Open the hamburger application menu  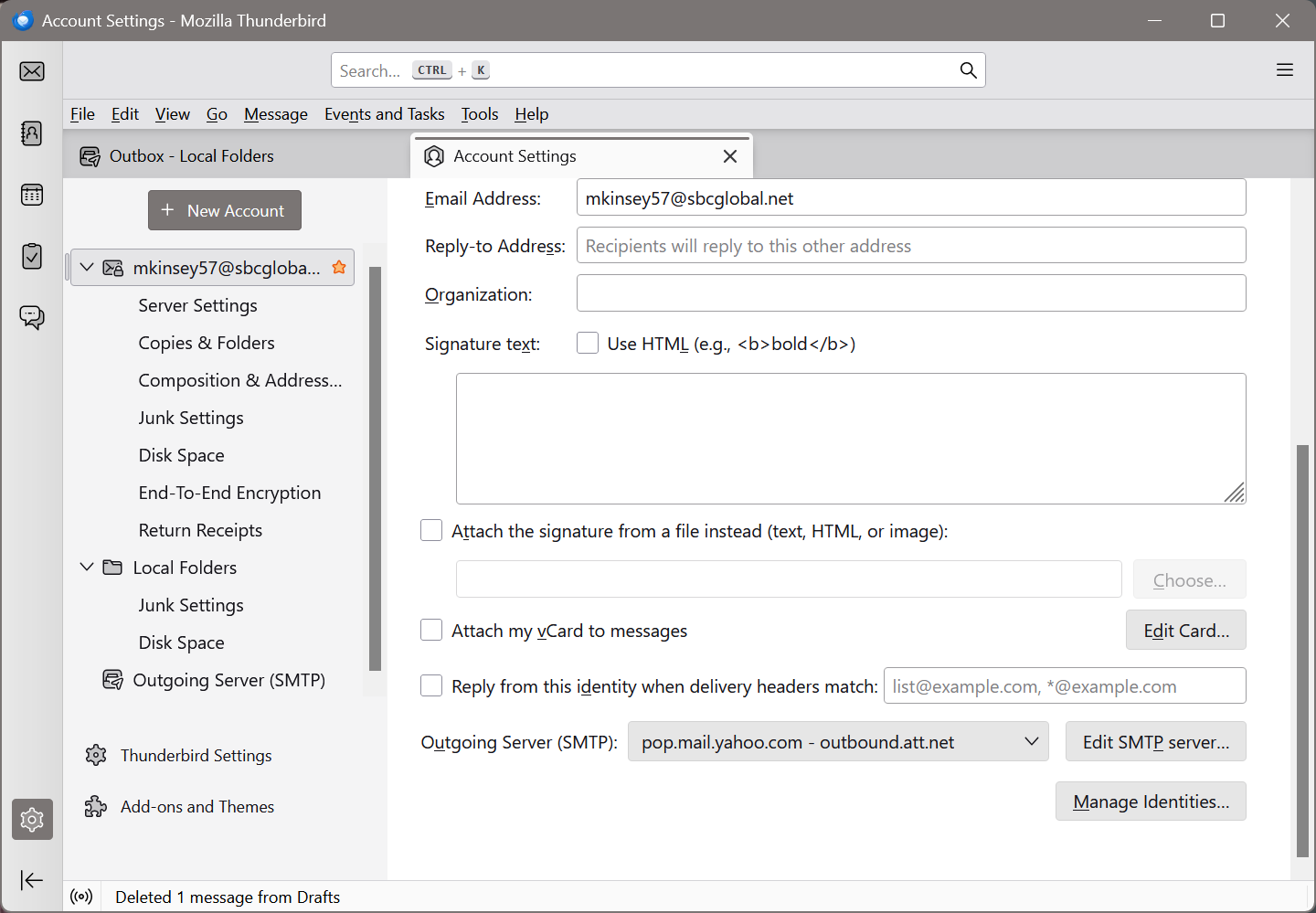coord(1284,70)
